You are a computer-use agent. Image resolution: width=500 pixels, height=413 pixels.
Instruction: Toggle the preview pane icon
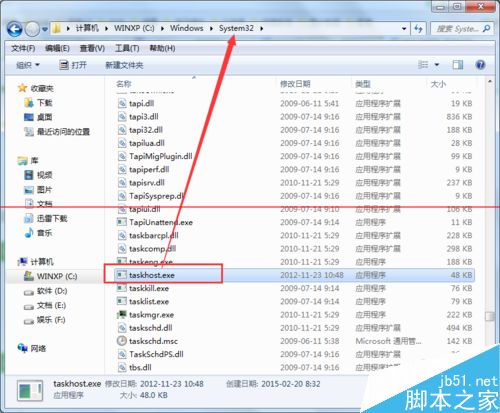tap(458, 65)
